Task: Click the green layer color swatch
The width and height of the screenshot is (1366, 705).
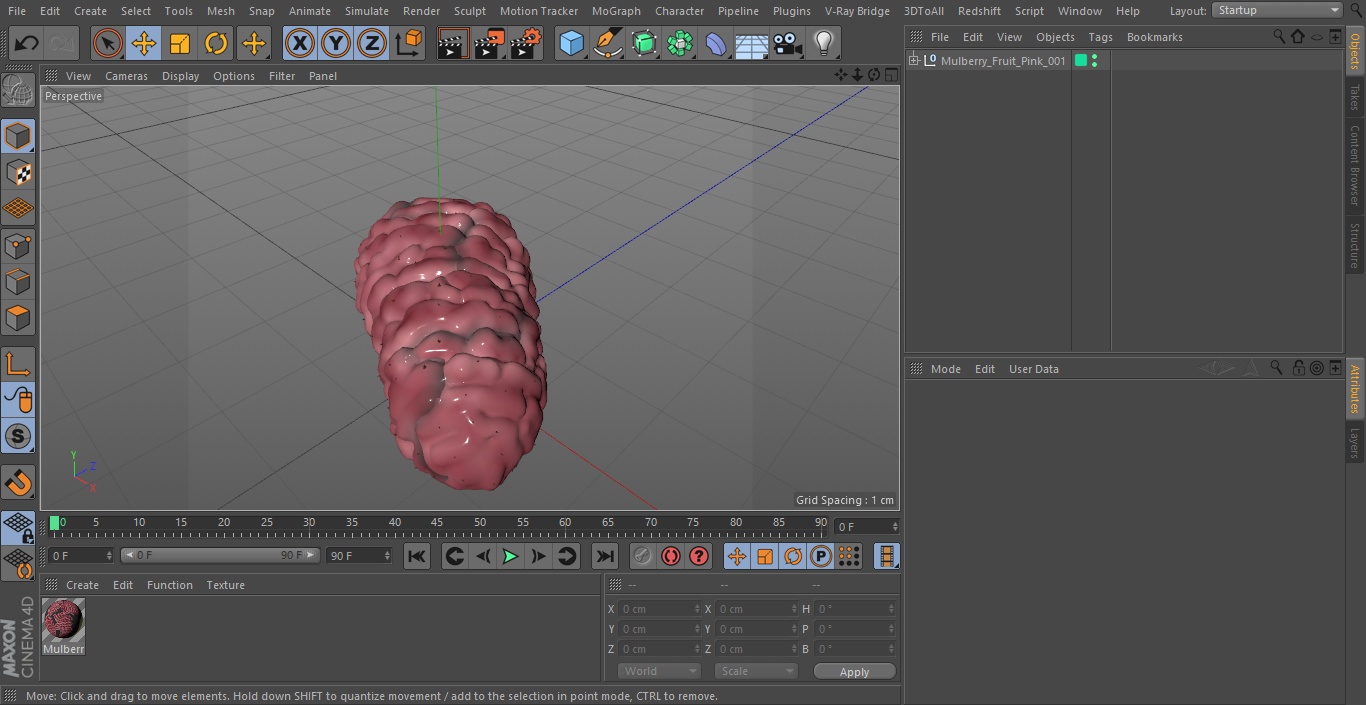Action: coord(1081,61)
